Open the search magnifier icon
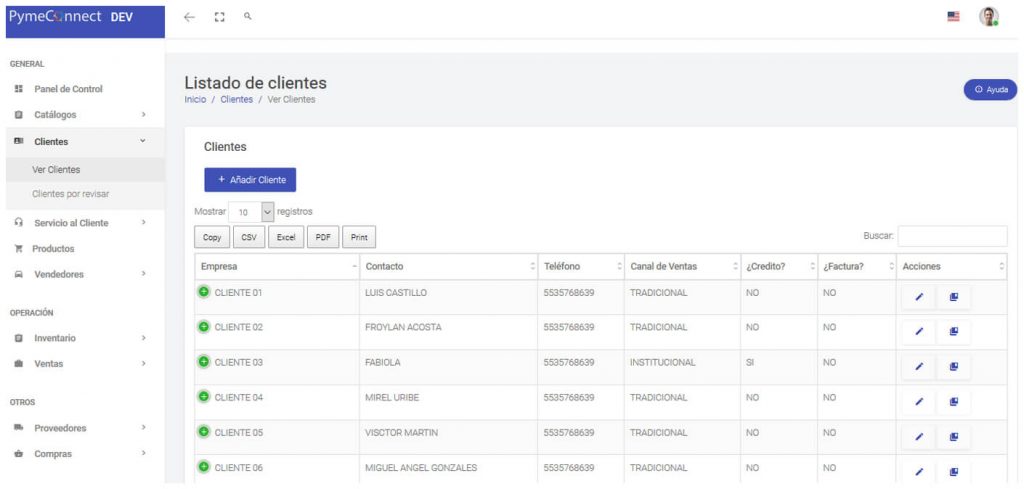The width and height of the screenshot is (1024, 489). click(x=248, y=16)
